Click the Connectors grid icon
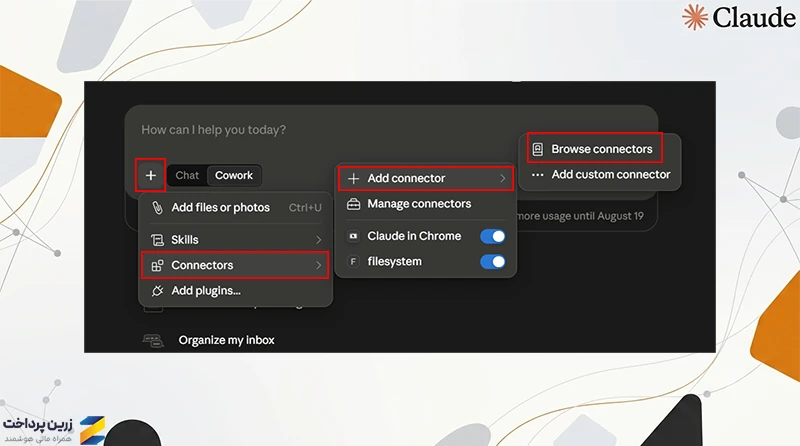This screenshot has width=800, height=446. point(157,265)
